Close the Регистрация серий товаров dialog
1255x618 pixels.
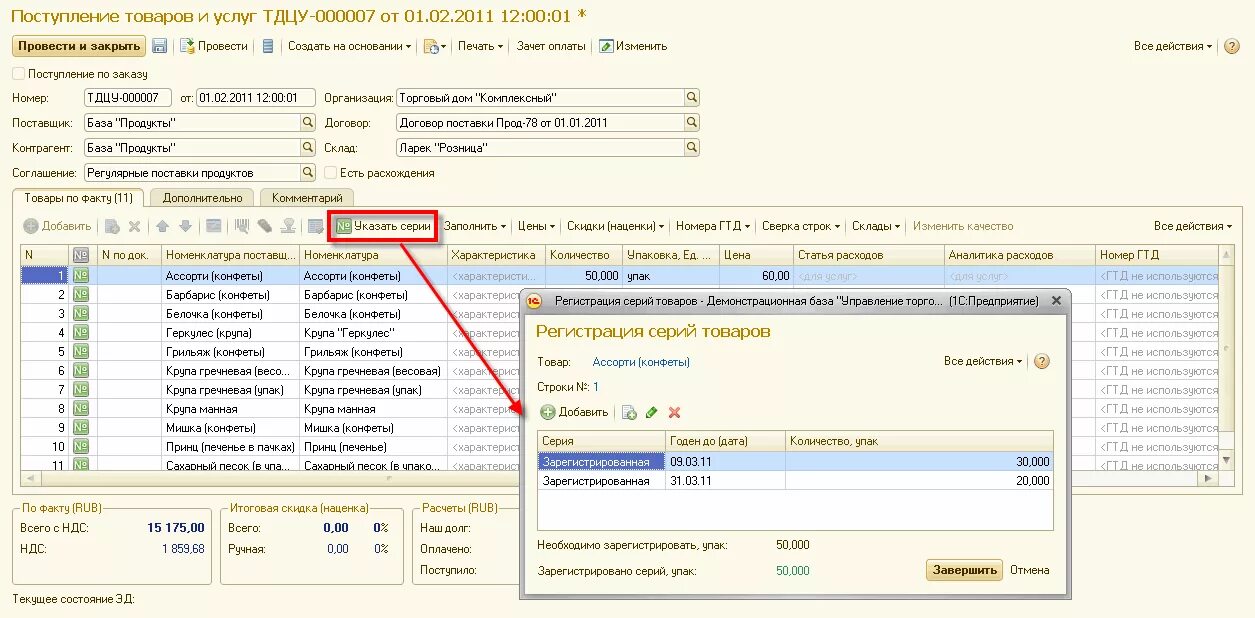(x=1056, y=300)
